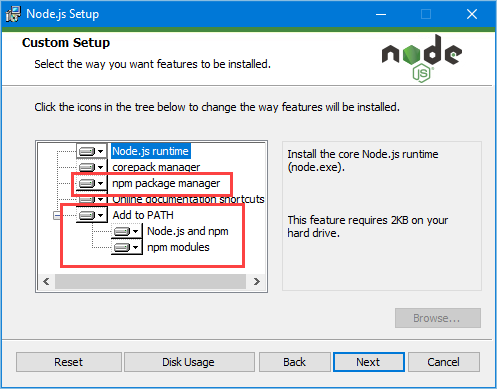
Task: Select the Online documentation shortcuts item
Action: (x=188, y=199)
